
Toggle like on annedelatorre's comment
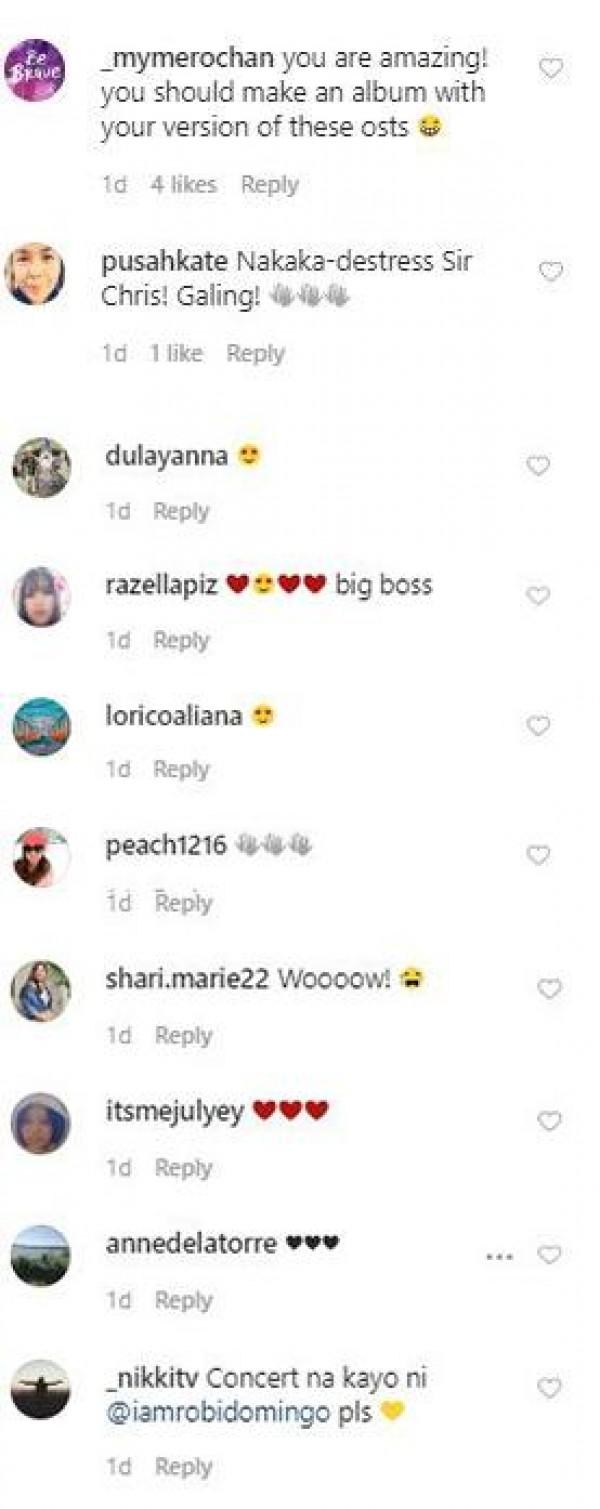pyautogui.click(x=550, y=1255)
